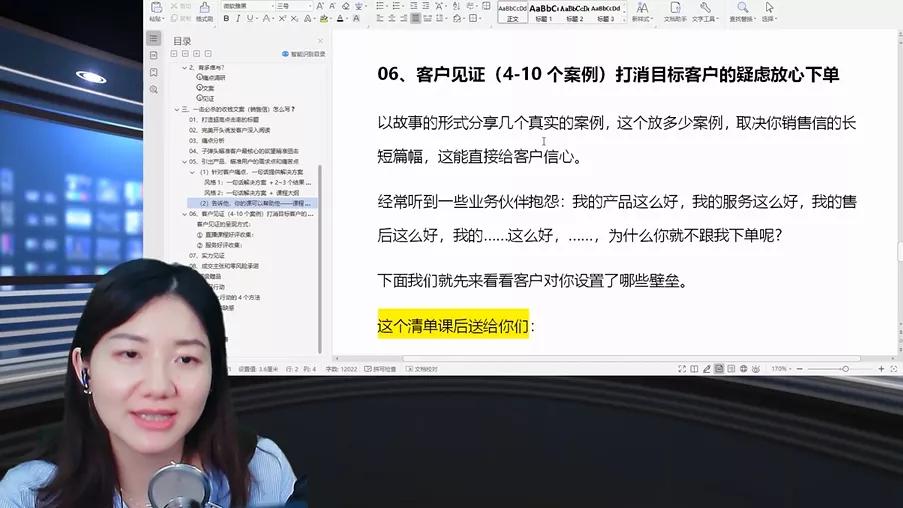Open the Document Assistant (文档助手)

(x=675, y=12)
